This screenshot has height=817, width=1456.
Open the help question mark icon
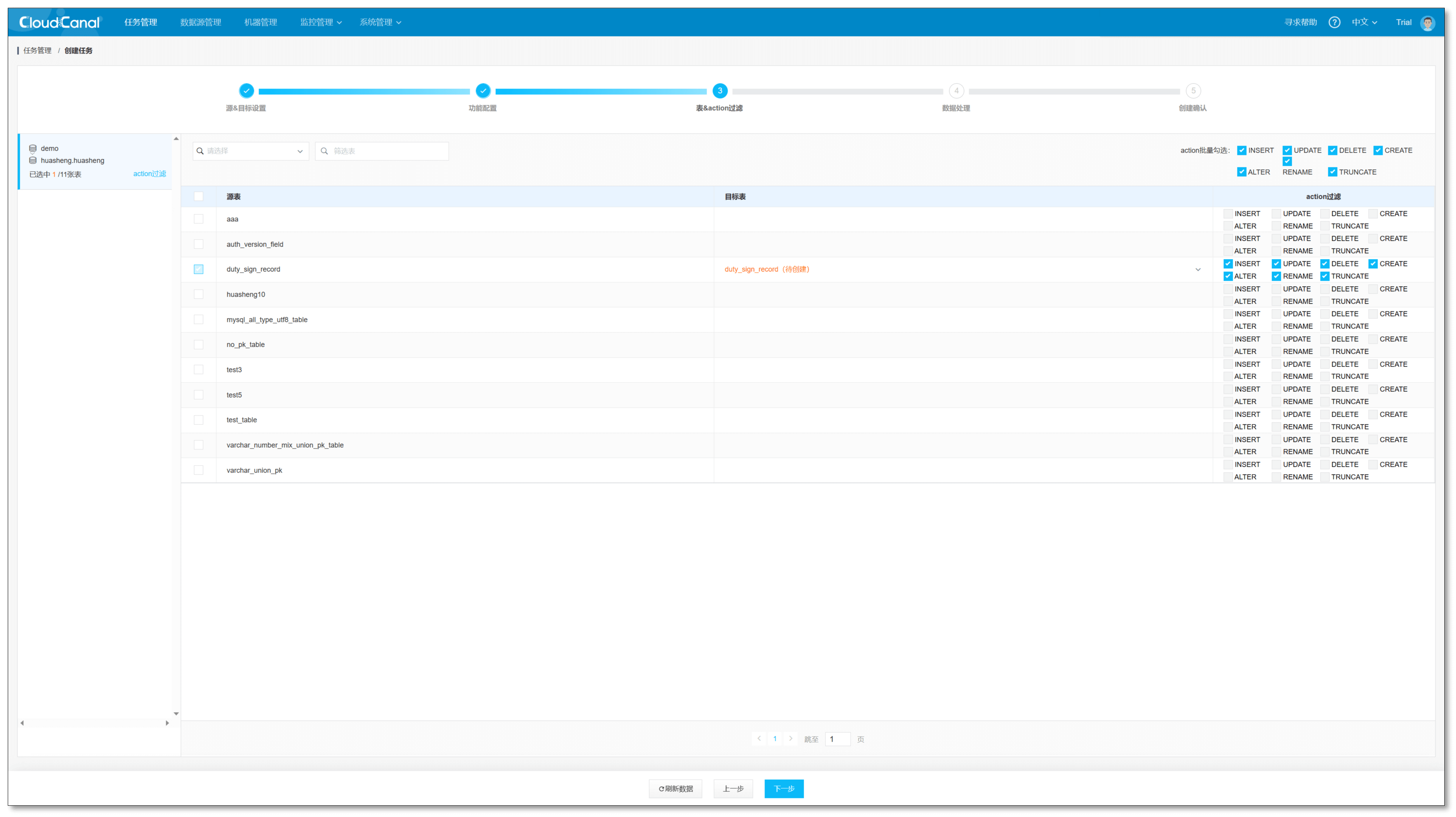coord(1334,22)
